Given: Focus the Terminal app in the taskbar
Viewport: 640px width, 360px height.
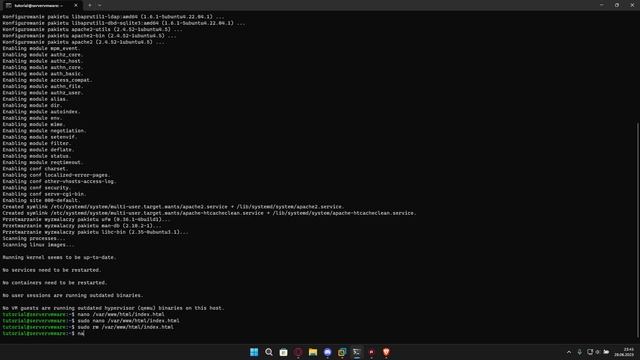Looking at the screenshot, I should pos(357,352).
